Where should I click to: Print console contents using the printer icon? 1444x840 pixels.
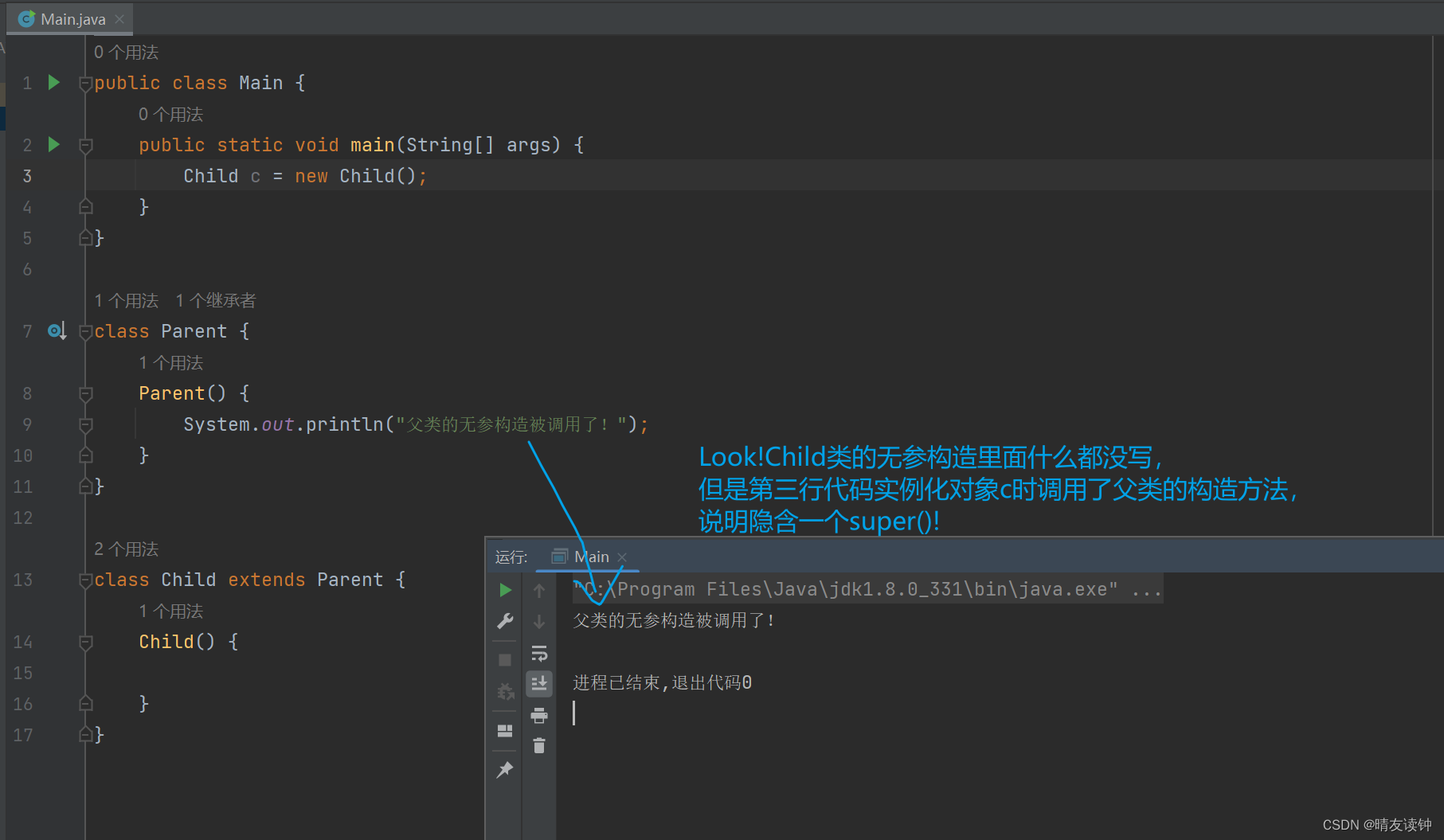tap(539, 715)
